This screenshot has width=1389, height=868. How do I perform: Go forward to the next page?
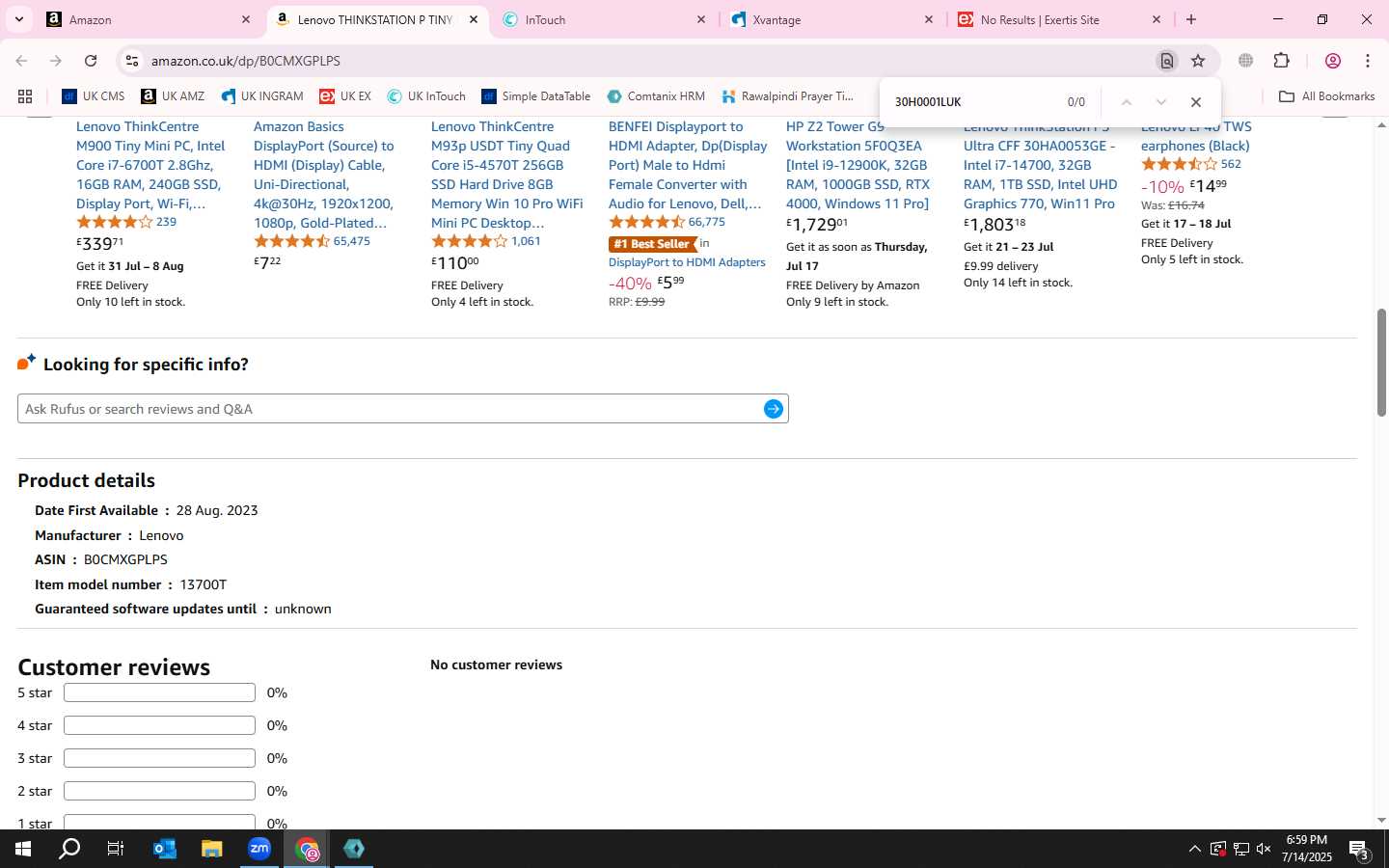click(x=56, y=61)
